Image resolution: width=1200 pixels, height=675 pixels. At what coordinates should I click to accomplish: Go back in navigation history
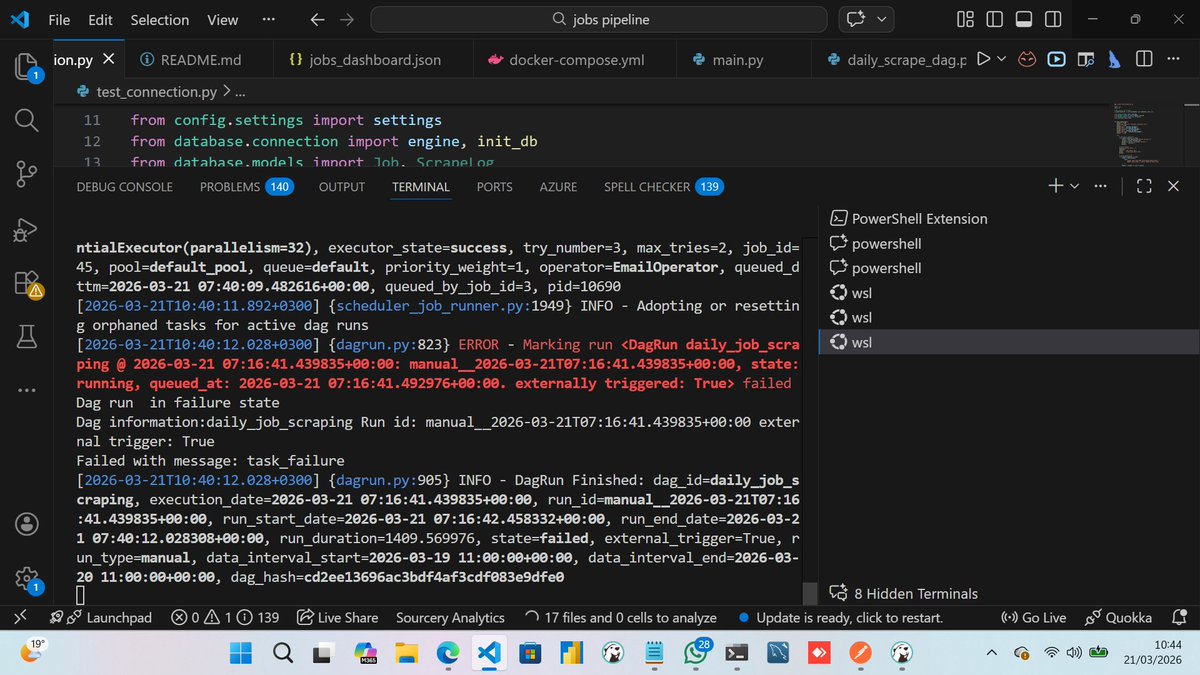point(317,20)
